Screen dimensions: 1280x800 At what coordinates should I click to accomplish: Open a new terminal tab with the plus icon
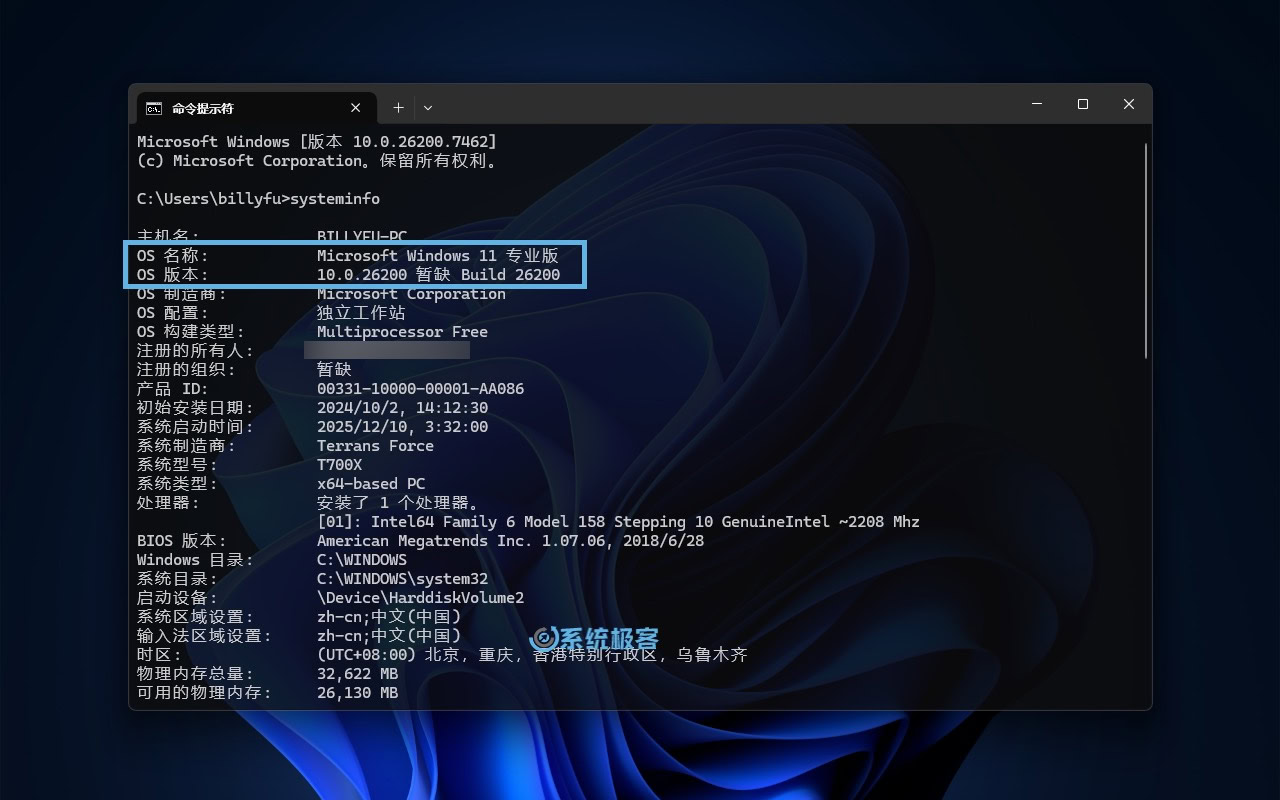tap(397, 107)
